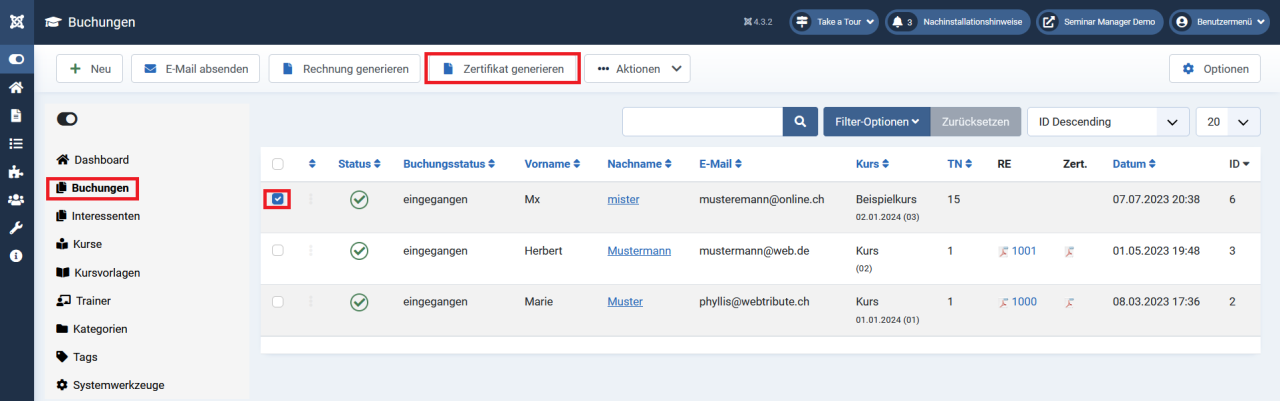
Task: Click the Joomla logo icon
Action: (16, 22)
